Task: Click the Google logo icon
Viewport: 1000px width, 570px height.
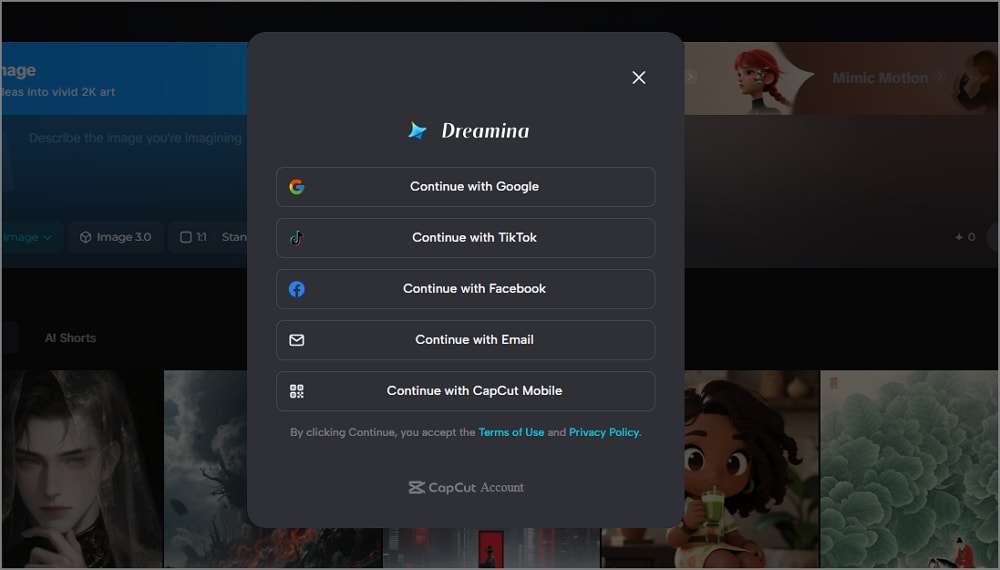Action: [x=297, y=187]
